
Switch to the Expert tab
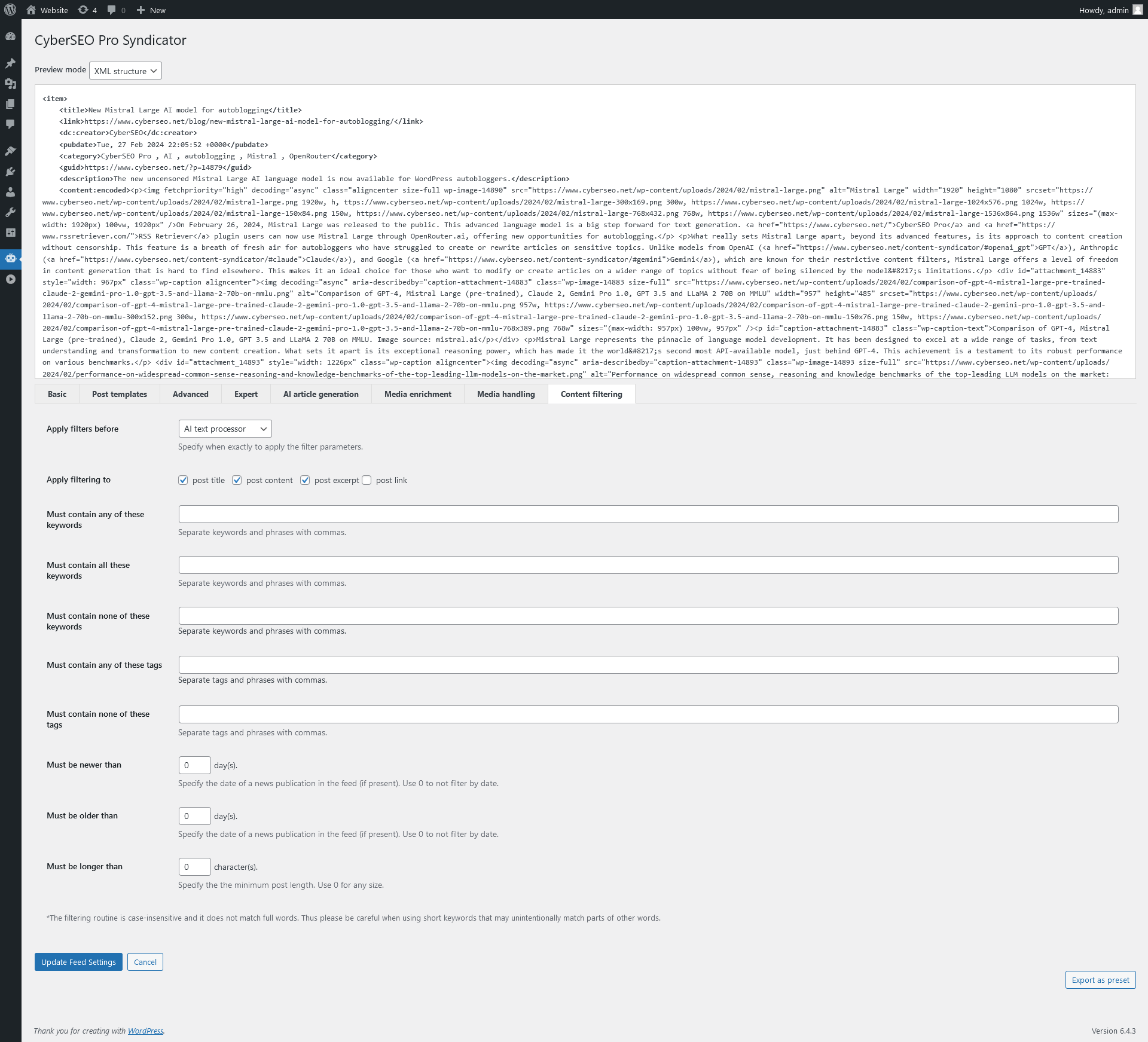click(x=246, y=394)
